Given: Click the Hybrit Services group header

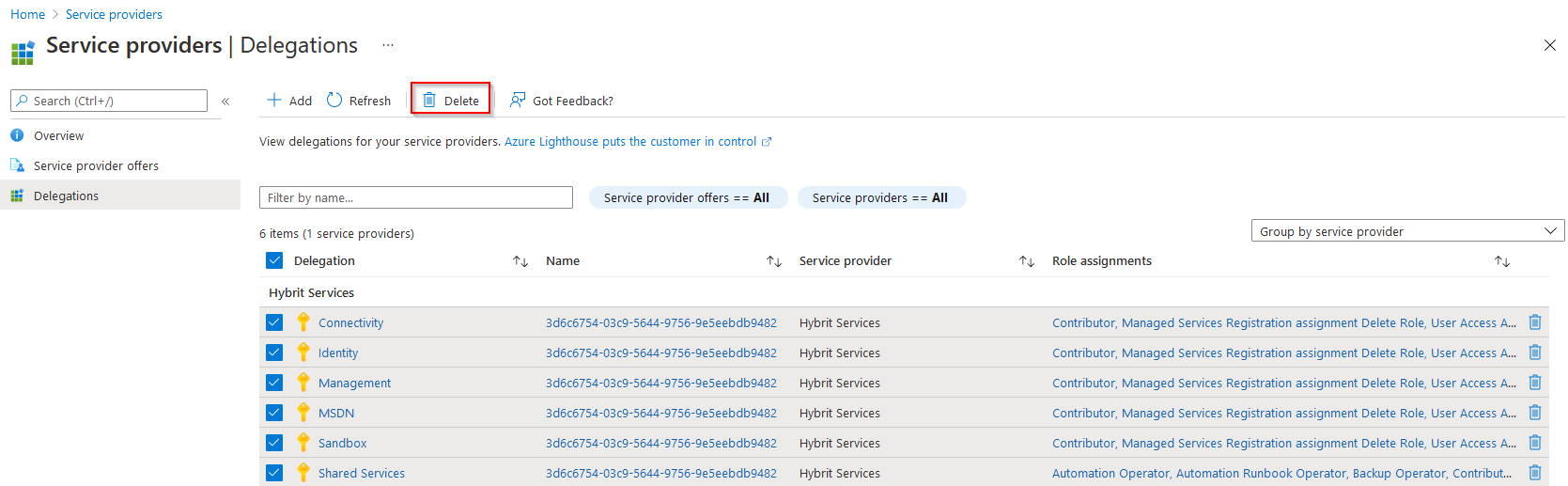Looking at the screenshot, I should point(311,292).
